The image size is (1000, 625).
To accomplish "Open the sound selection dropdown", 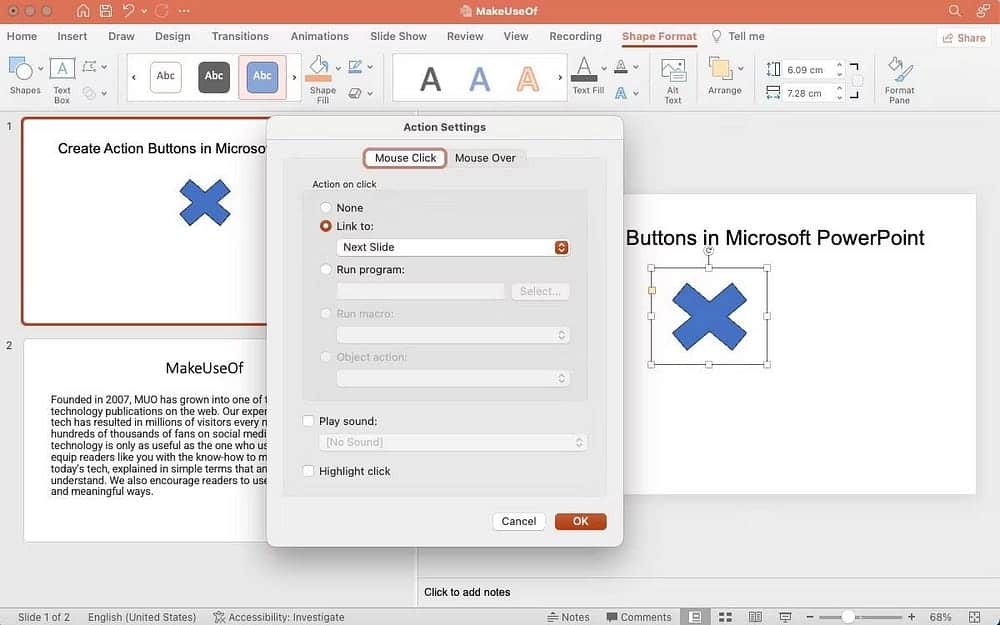I will pos(578,442).
